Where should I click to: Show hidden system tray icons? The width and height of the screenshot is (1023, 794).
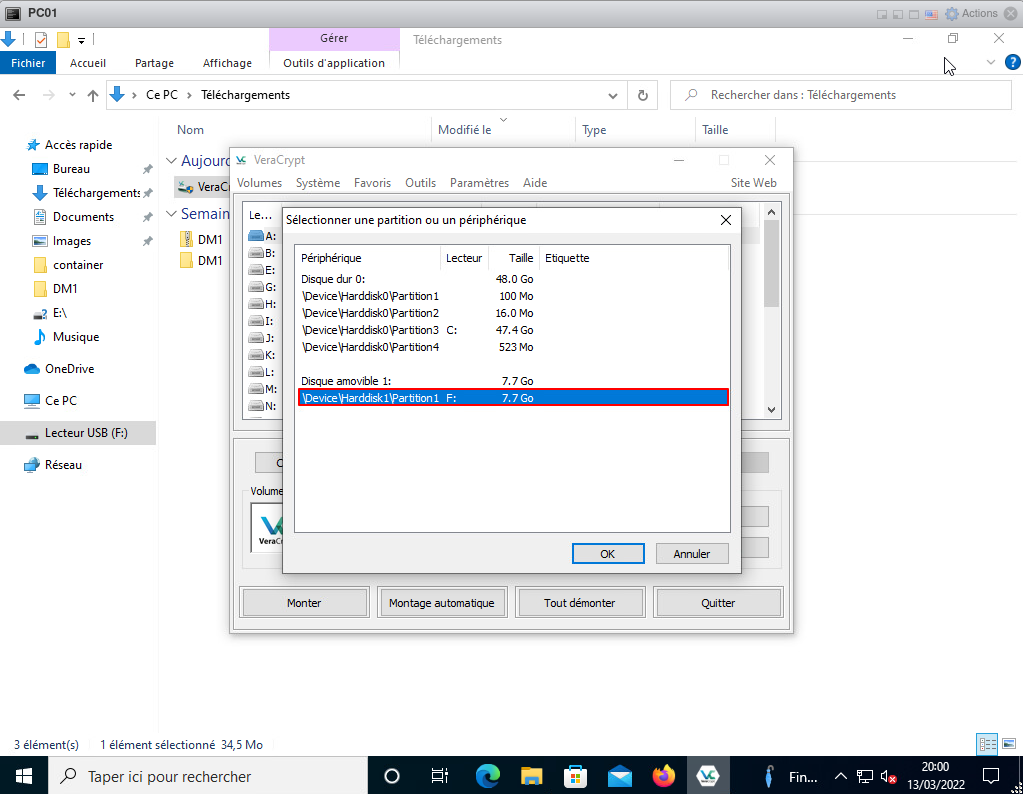(840, 776)
